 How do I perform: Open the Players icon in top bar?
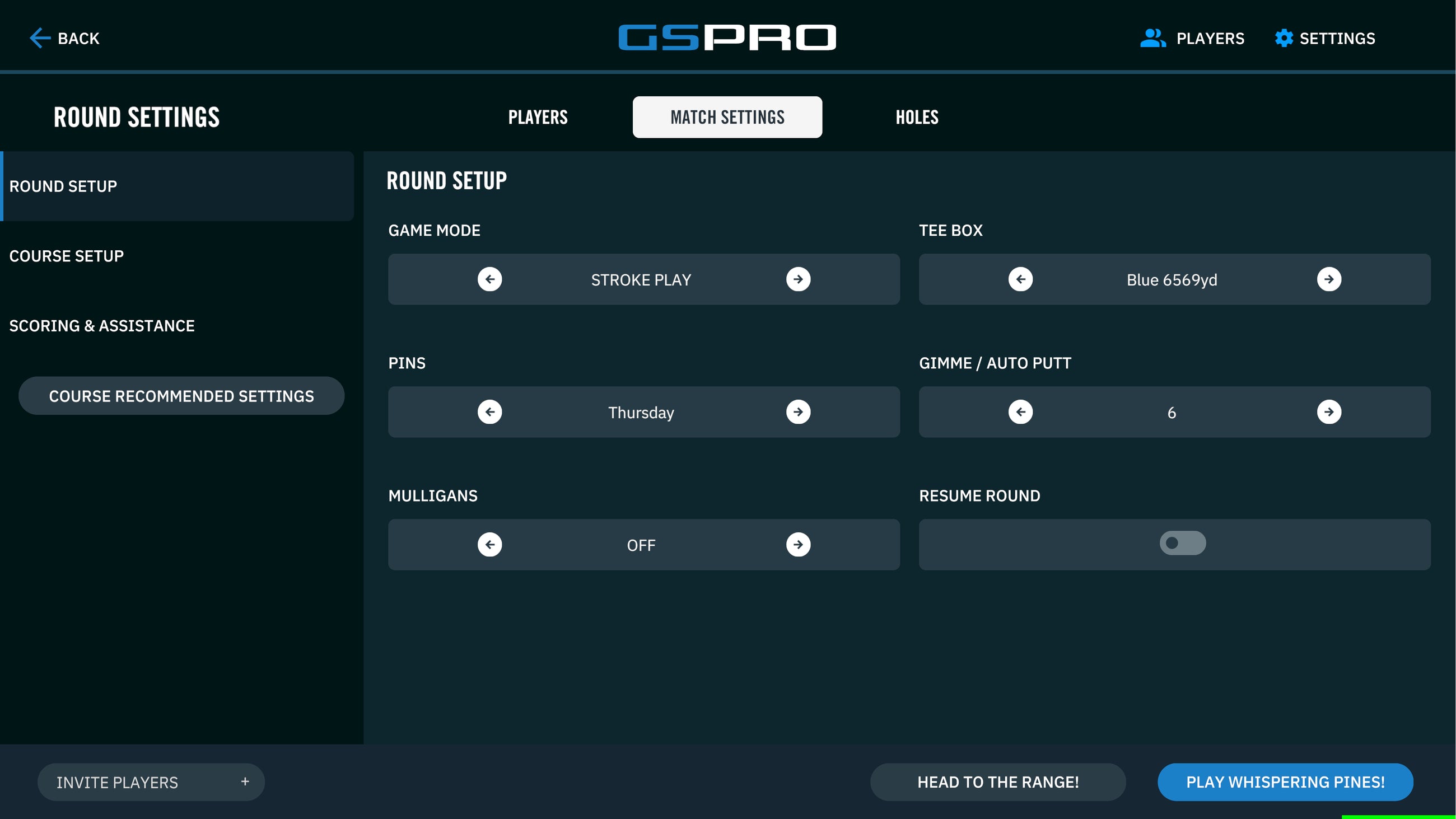1154,38
